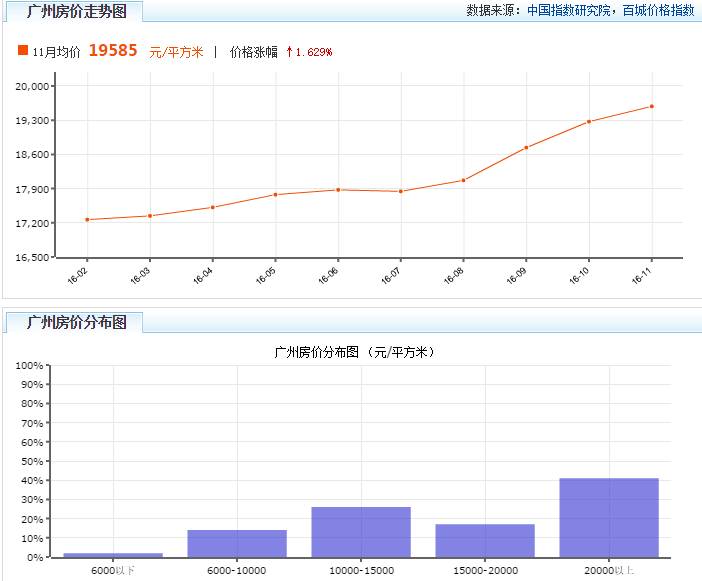Click the 15000-20000 category label

pos(485,570)
